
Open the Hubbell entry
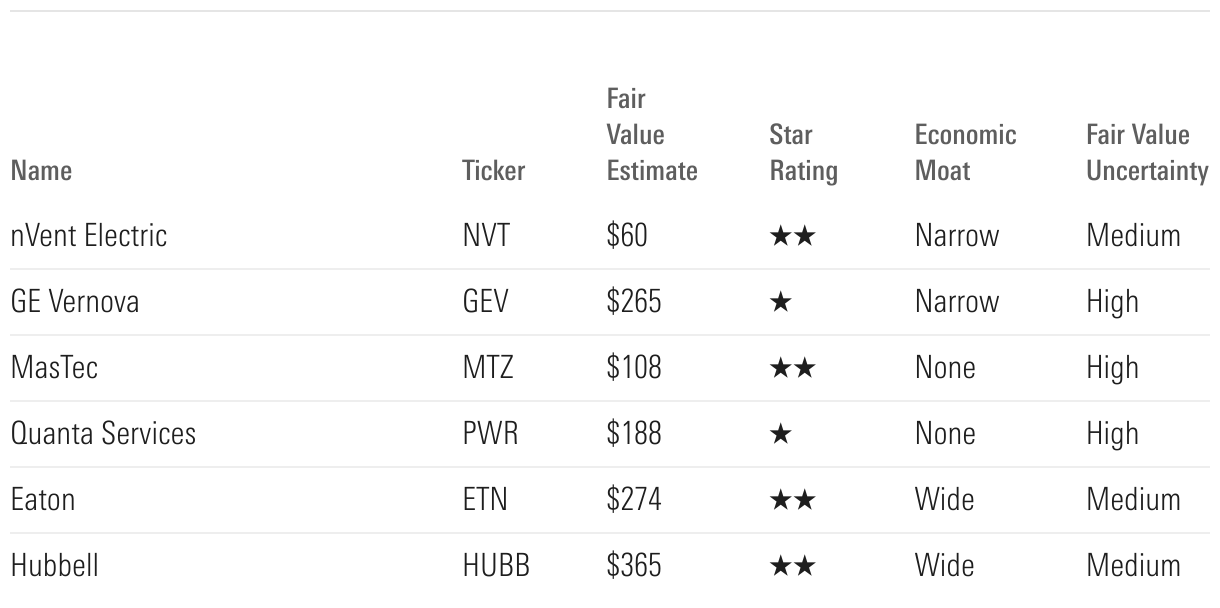tap(54, 566)
